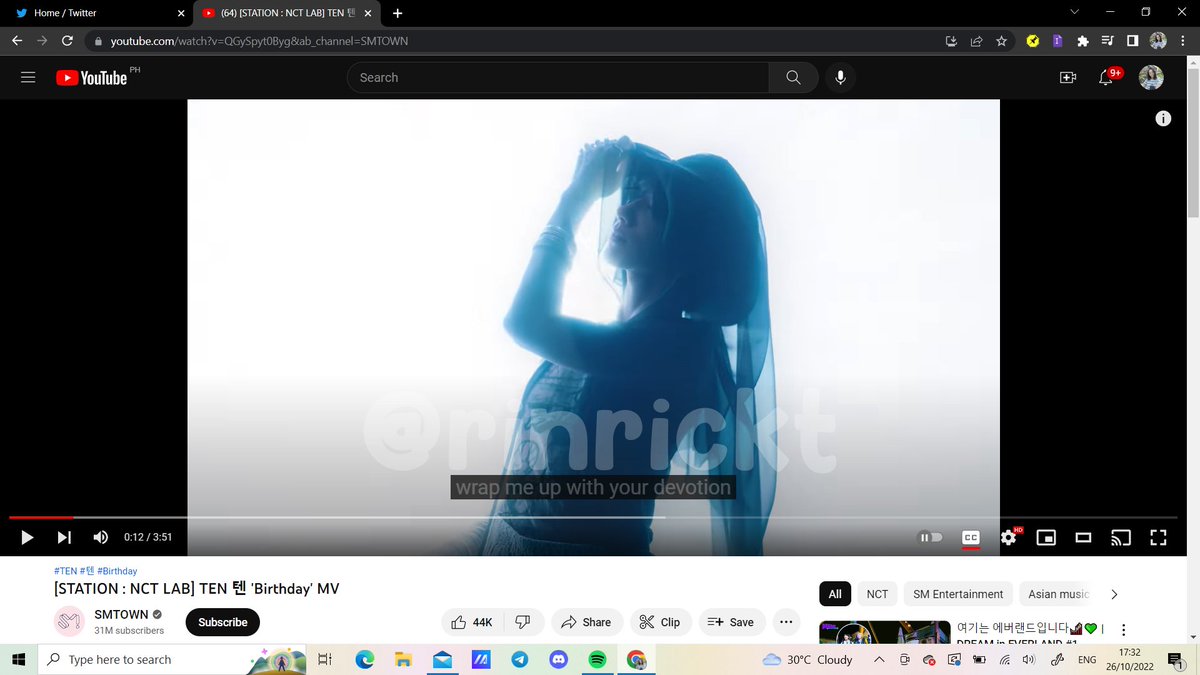Open Spotify from taskbar
This screenshot has height=675, width=1200.
pos(597,659)
